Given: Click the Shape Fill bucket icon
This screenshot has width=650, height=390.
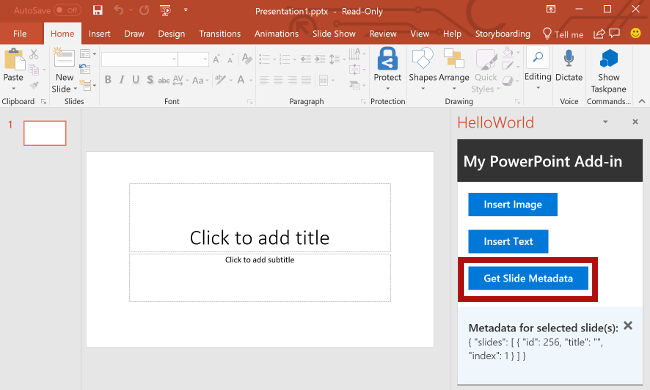Looking at the screenshot, I should pos(507,53).
